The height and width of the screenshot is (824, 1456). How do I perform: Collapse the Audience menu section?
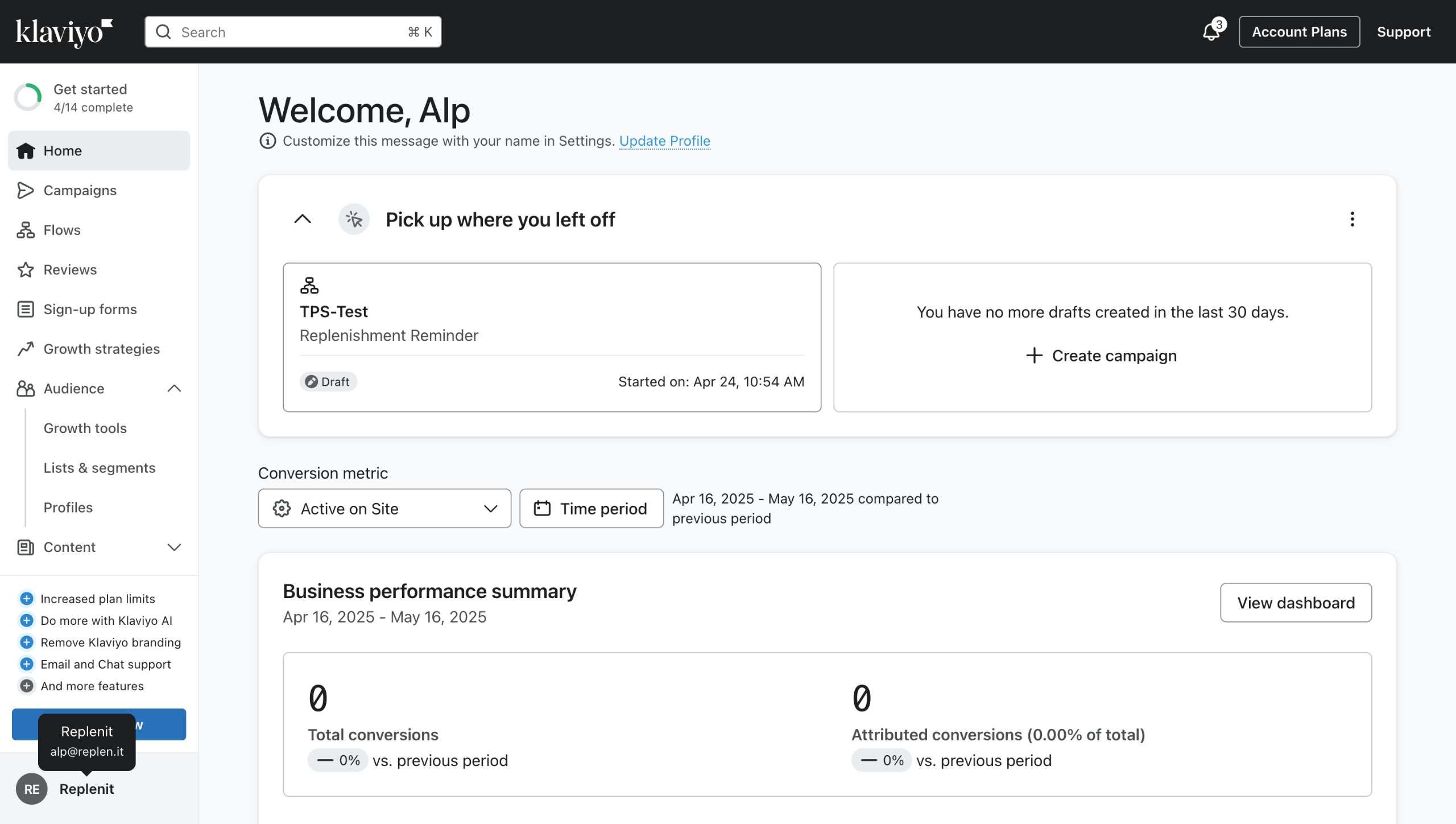pyautogui.click(x=174, y=389)
